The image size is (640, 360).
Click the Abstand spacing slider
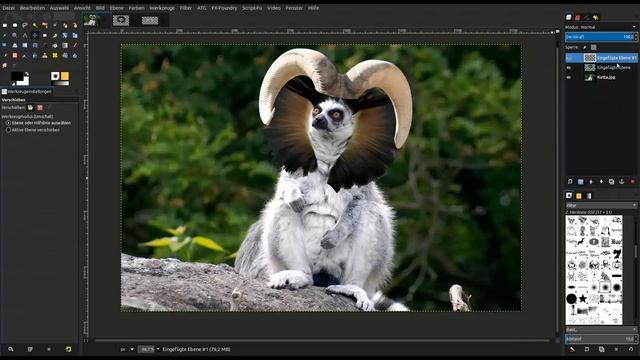599,338
